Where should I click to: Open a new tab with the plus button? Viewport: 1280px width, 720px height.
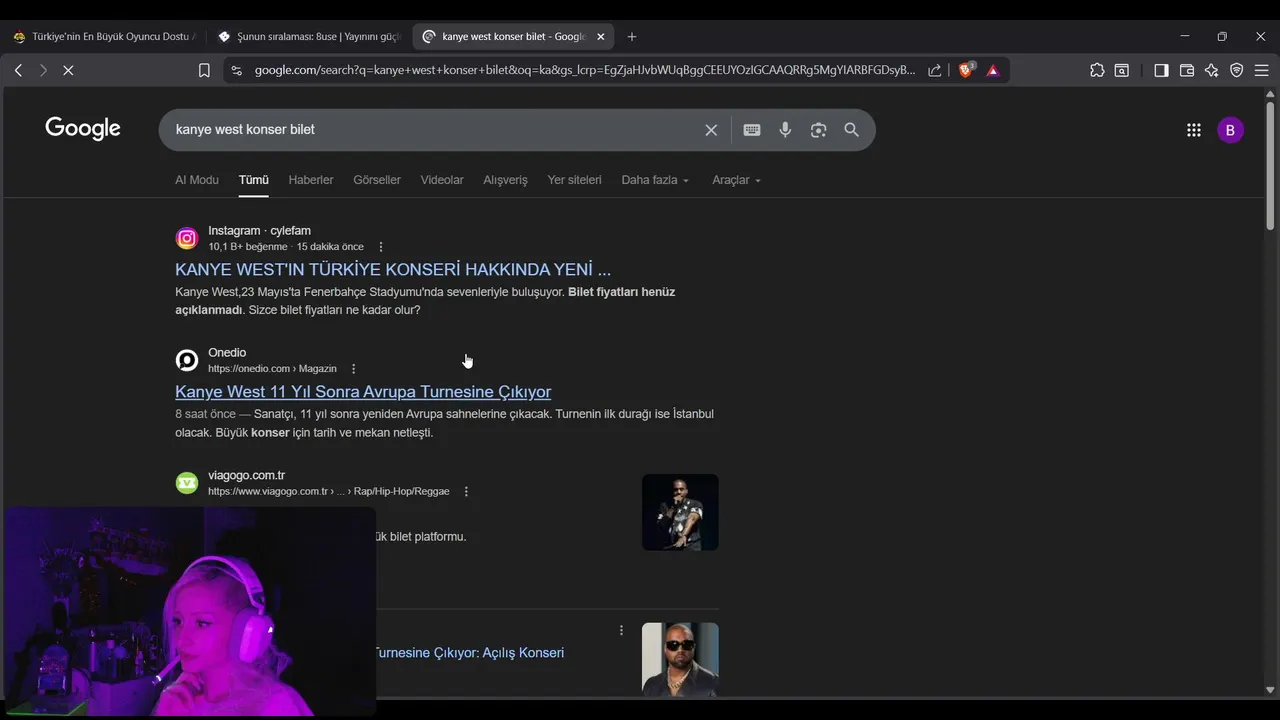click(x=631, y=36)
